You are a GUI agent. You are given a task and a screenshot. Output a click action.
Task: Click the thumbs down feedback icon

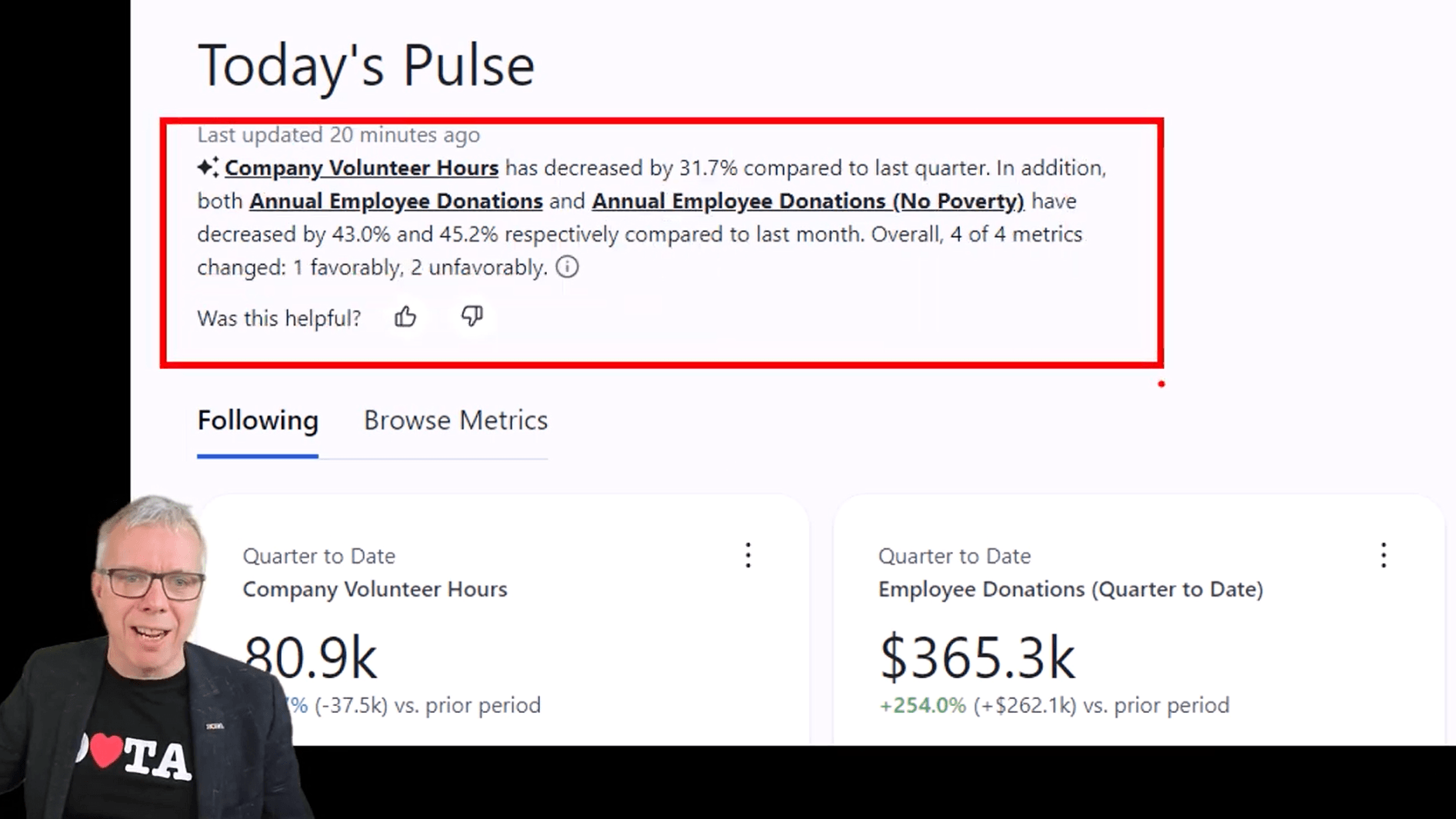tap(472, 316)
